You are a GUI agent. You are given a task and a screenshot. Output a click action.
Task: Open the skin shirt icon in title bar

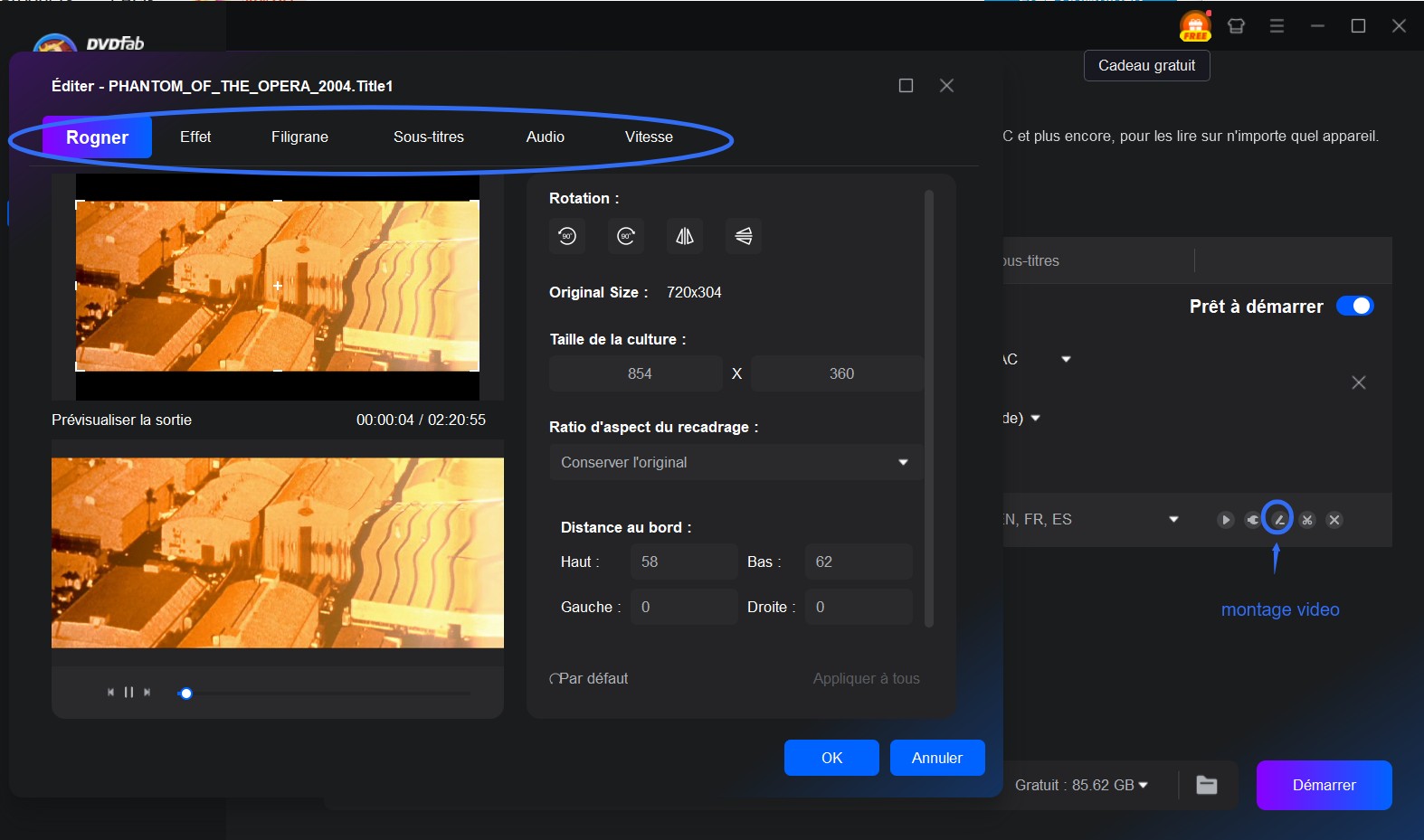tap(1236, 26)
